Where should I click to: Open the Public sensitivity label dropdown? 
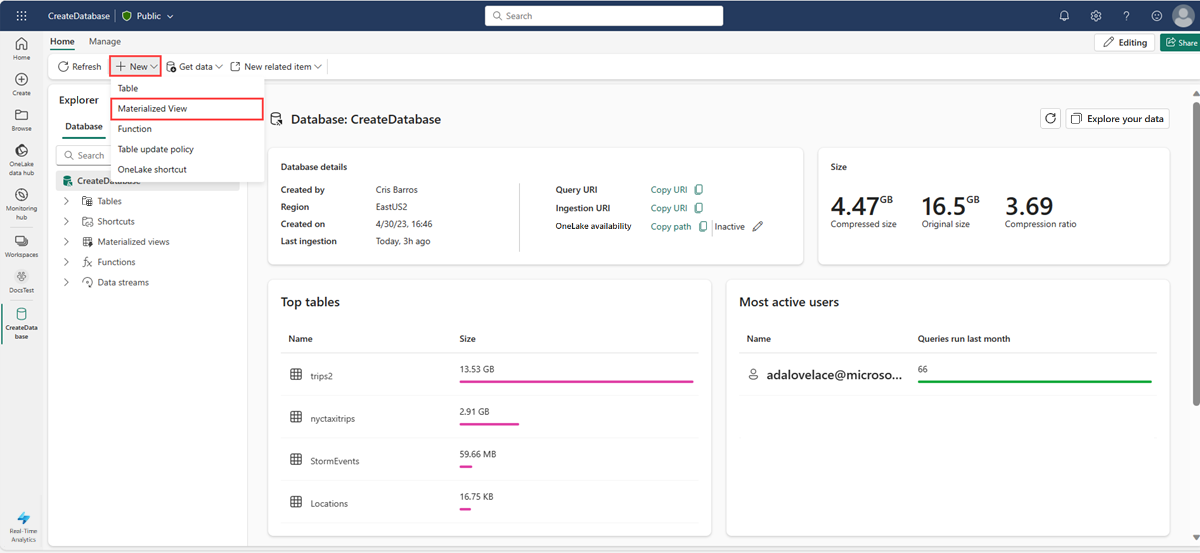pos(147,16)
